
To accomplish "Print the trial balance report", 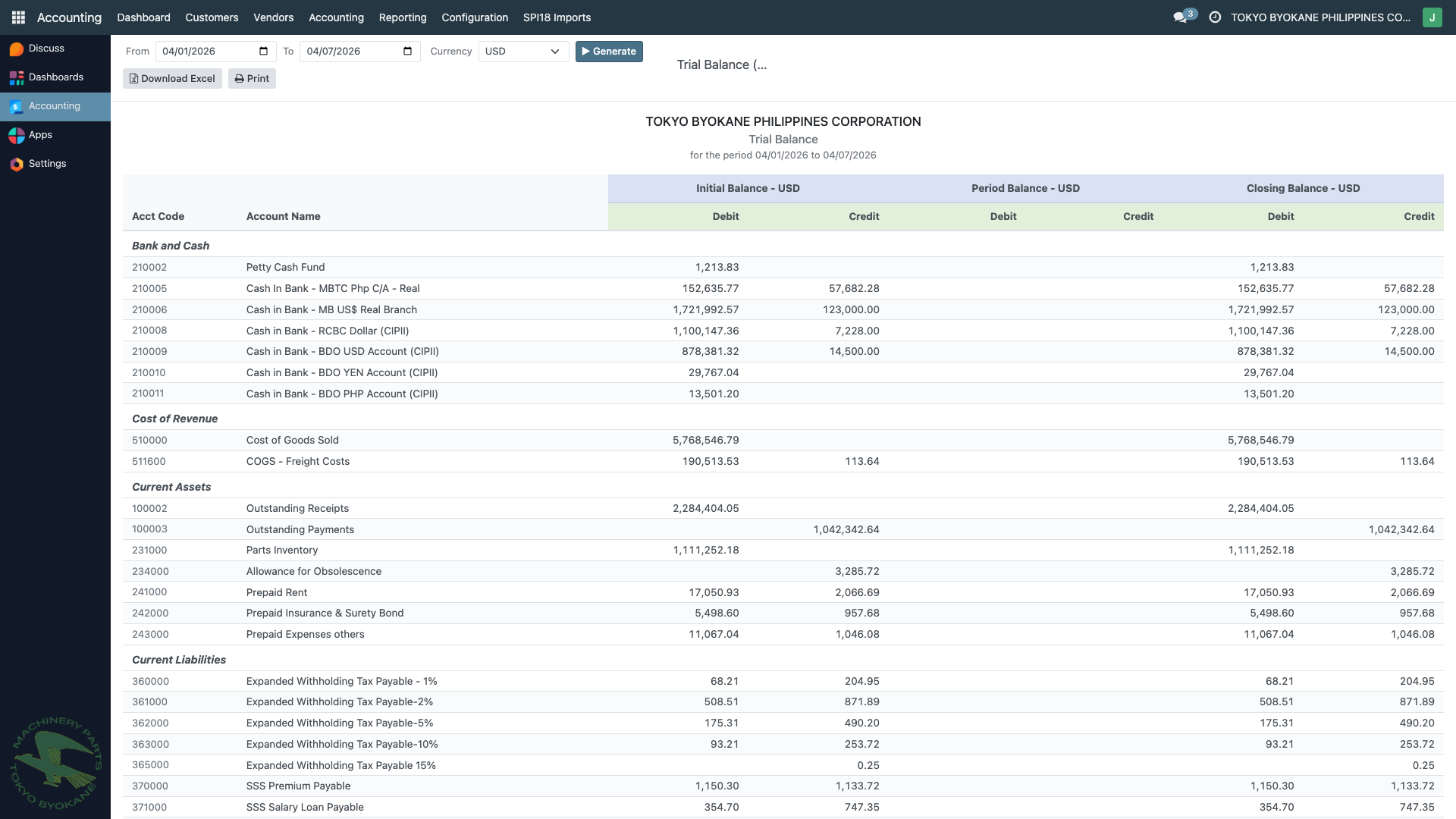I will point(252,79).
